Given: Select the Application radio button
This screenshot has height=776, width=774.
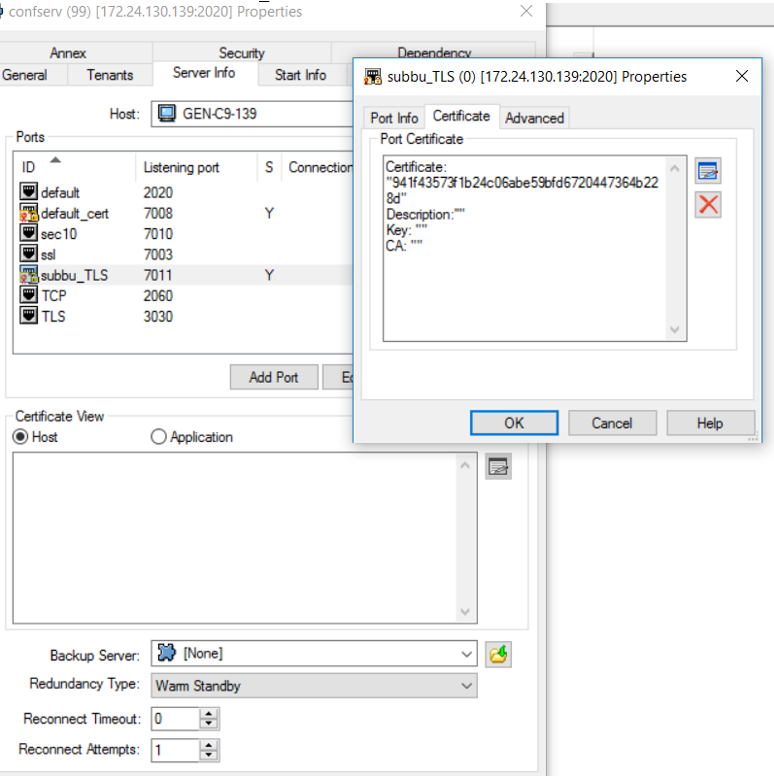Looking at the screenshot, I should click(158, 437).
